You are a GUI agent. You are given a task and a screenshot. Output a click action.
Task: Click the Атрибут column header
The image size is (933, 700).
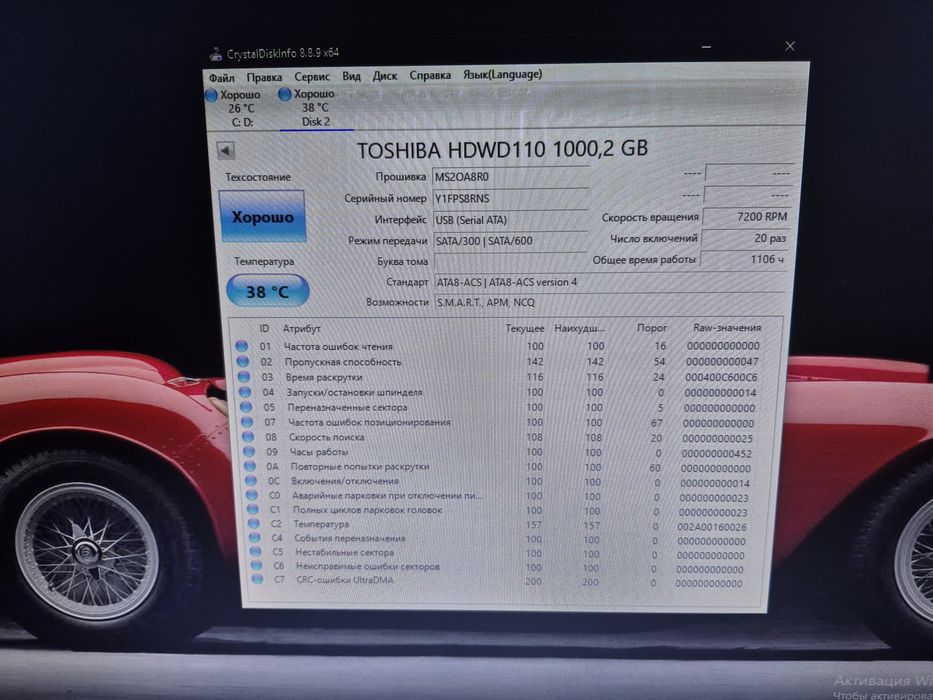point(302,329)
